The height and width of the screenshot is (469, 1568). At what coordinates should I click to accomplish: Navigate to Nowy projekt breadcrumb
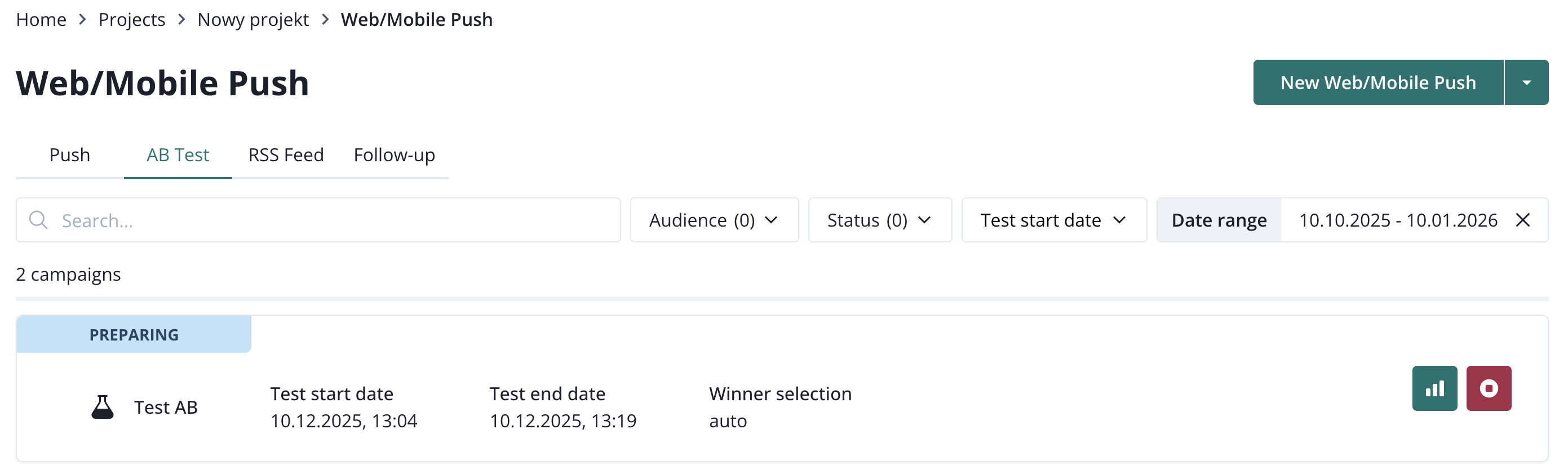click(253, 20)
